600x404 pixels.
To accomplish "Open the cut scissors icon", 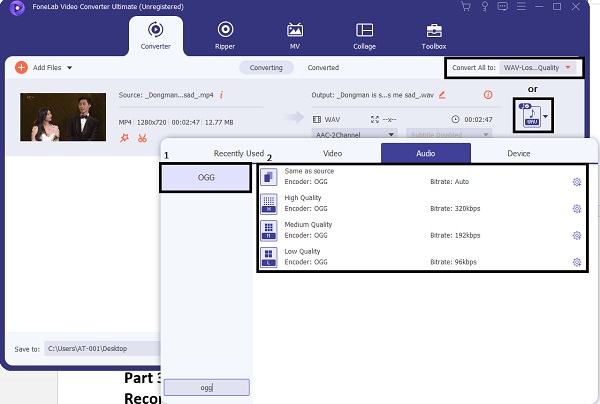I will [142, 138].
